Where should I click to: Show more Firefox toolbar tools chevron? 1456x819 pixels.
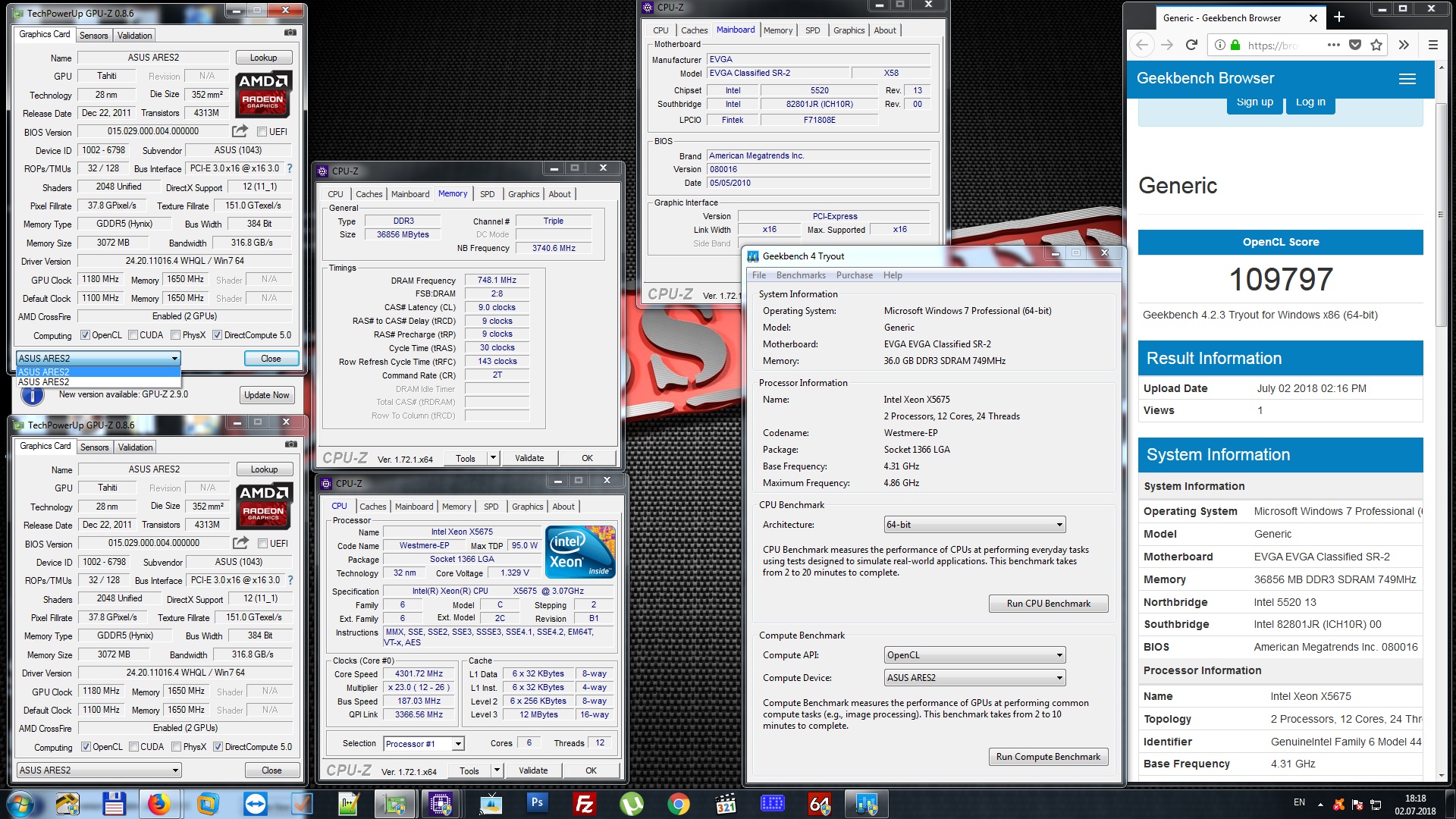pyautogui.click(x=1404, y=45)
